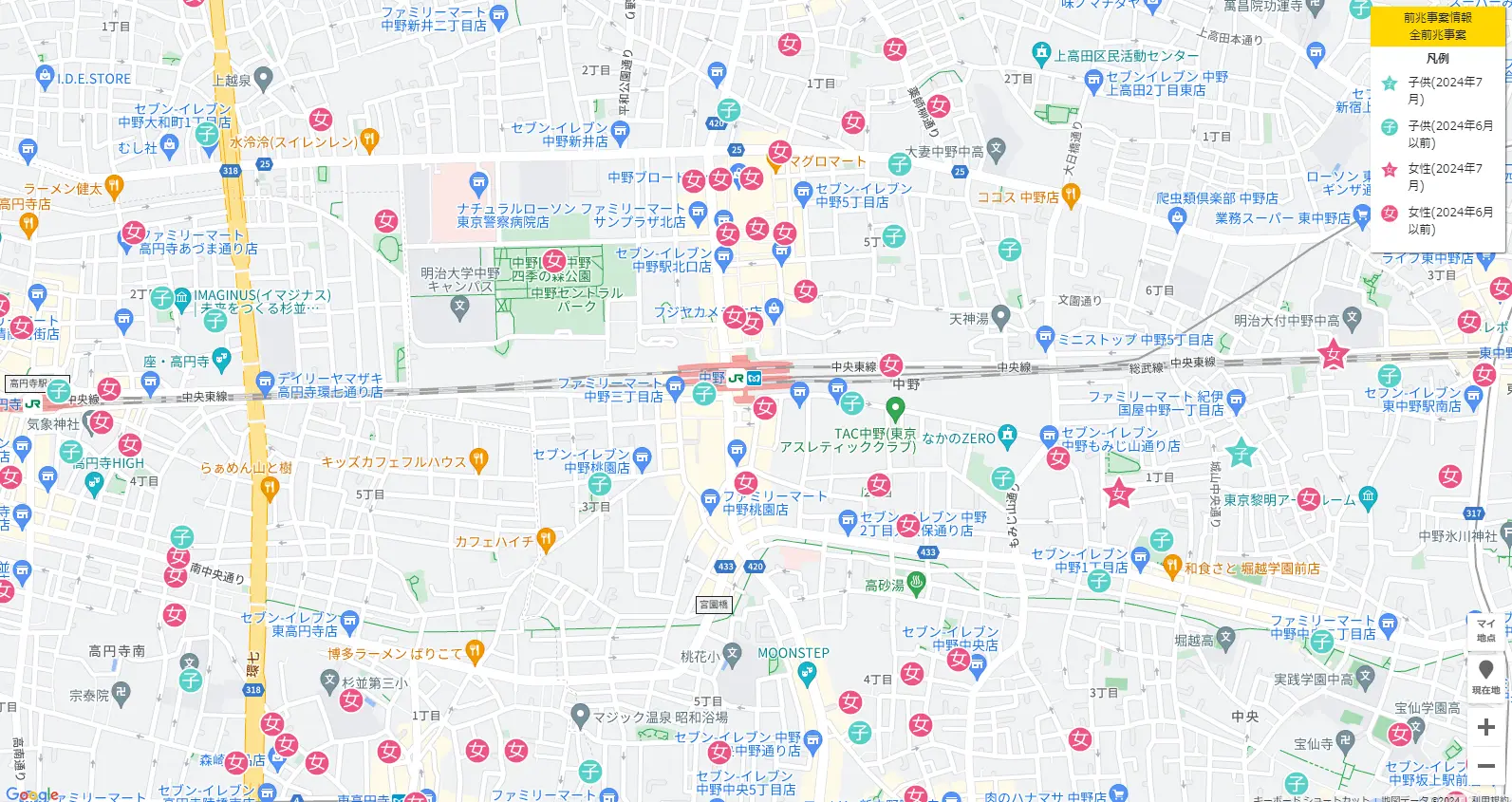Open the female marker beside 気象神社

[x=102, y=421]
